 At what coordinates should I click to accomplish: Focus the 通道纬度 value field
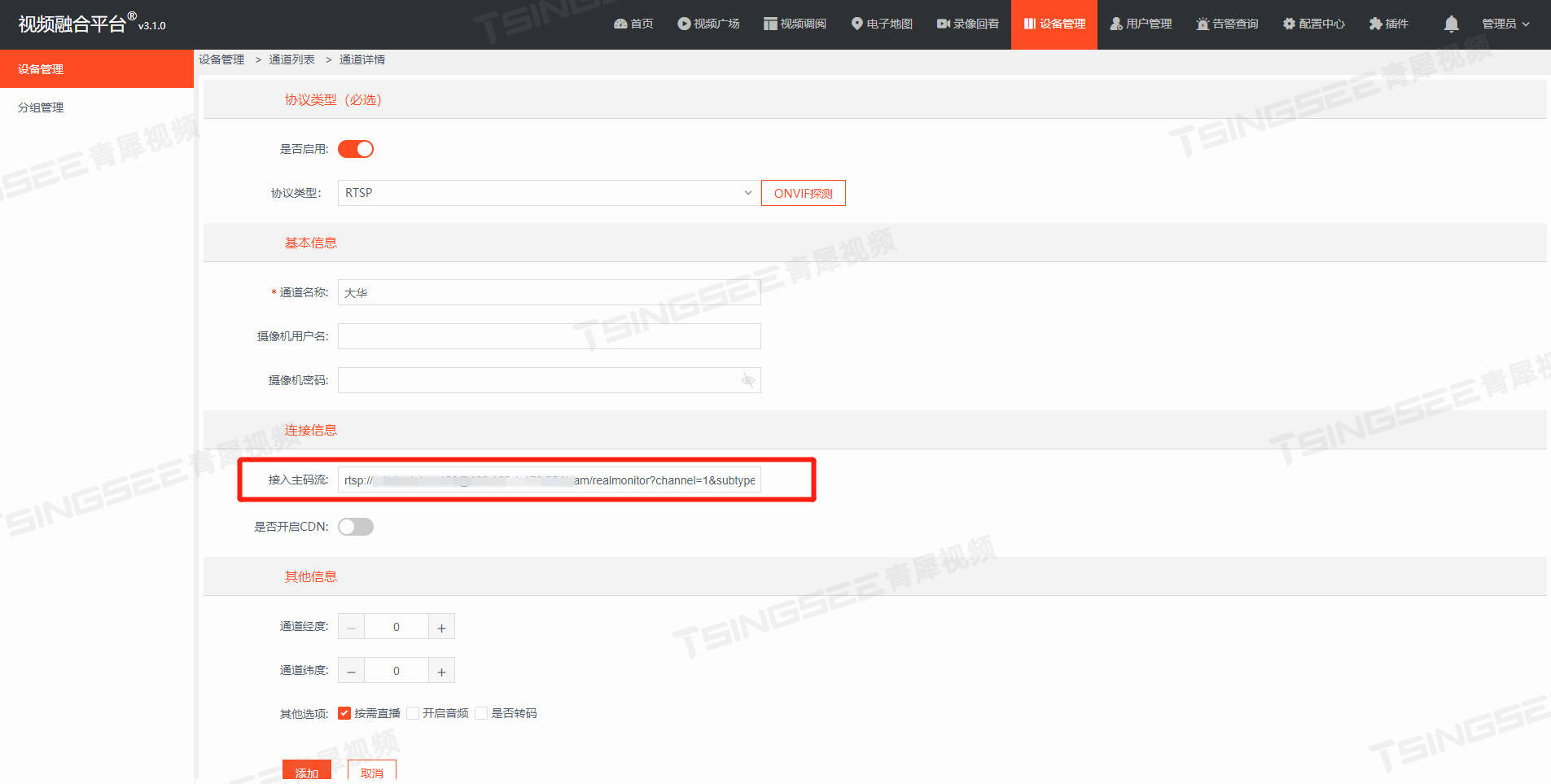pyautogui.click(x=397, y=671)
